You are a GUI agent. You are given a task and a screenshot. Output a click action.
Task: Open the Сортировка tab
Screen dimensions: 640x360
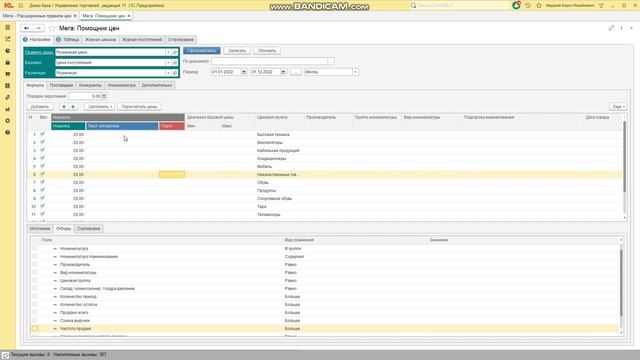[89, 229]
